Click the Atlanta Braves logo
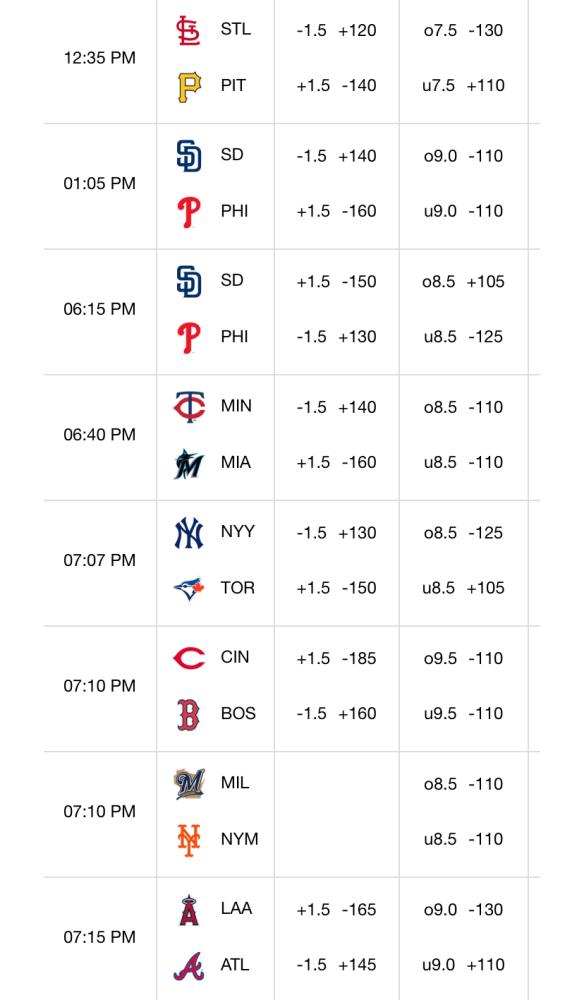Screen dimensions: 584x1000 coord(189,966)
